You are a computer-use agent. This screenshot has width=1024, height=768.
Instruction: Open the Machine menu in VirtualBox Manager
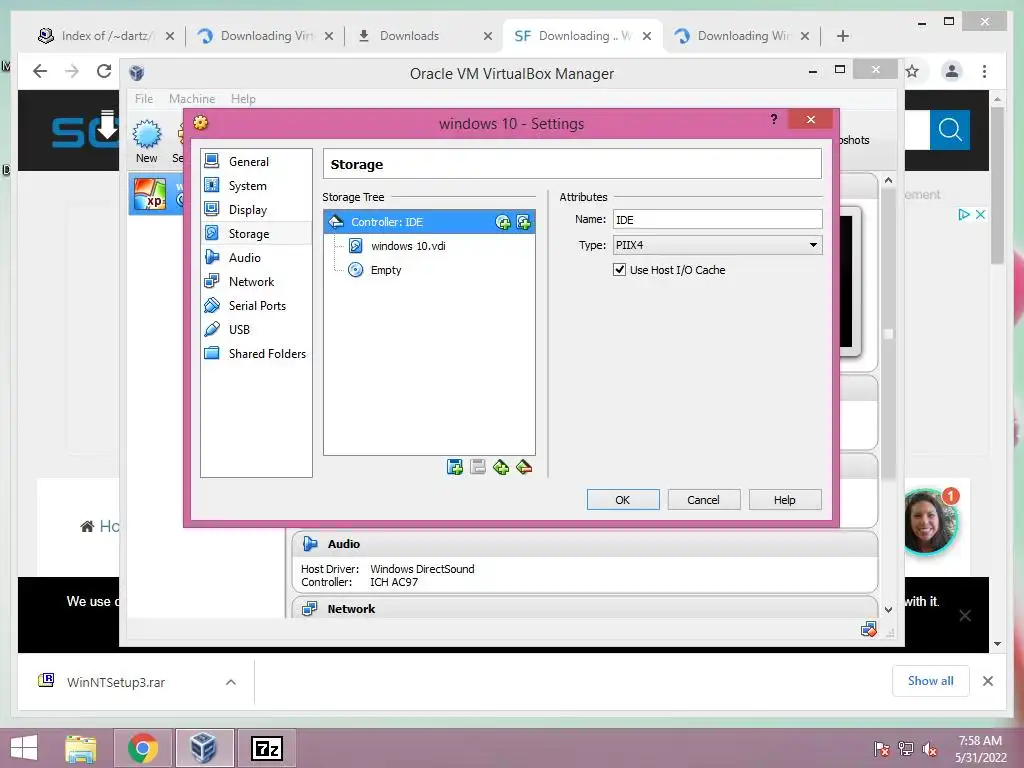tap(192, 99)
